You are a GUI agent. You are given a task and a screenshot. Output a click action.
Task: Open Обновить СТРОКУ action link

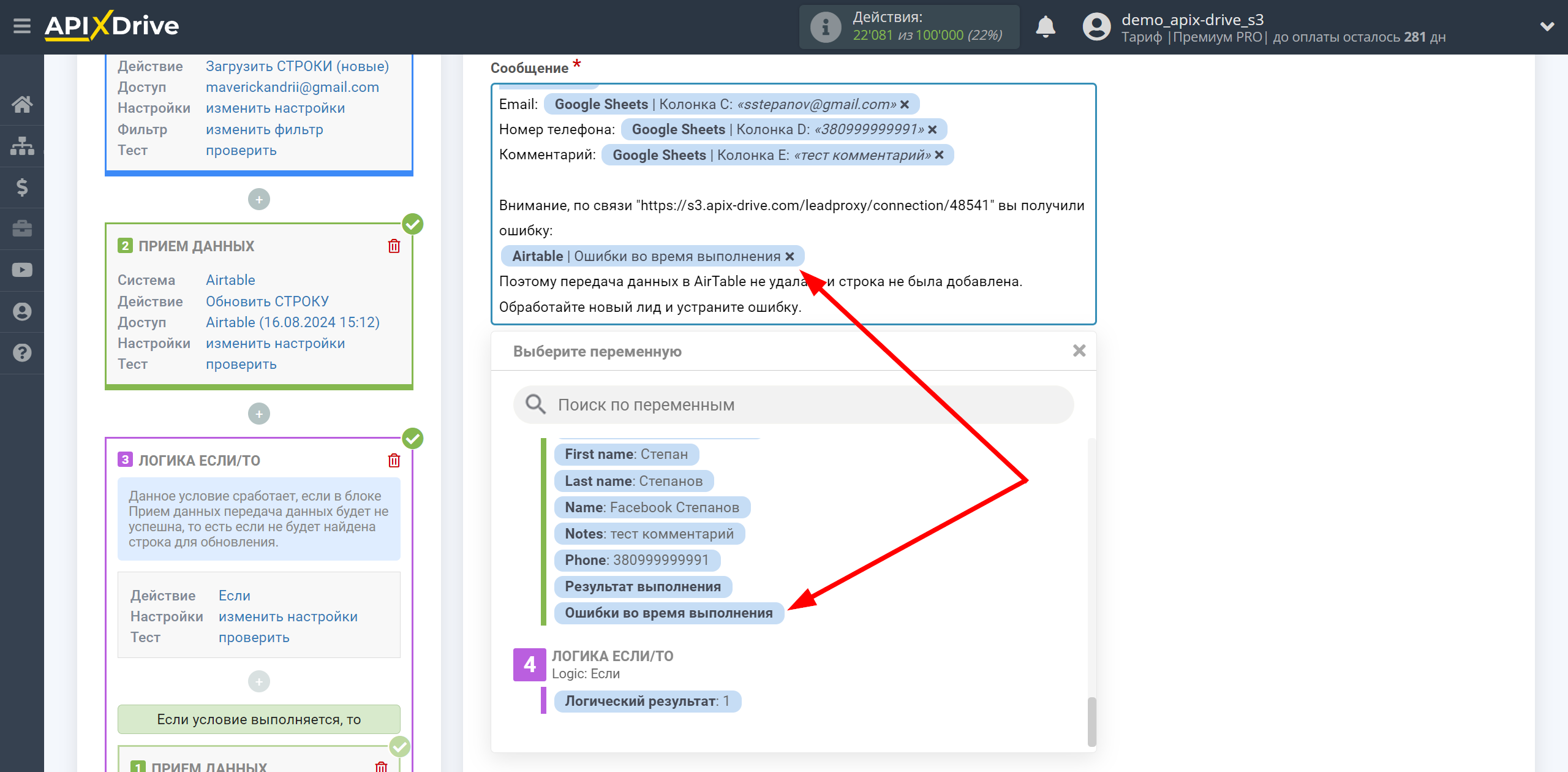click(267, 301)
